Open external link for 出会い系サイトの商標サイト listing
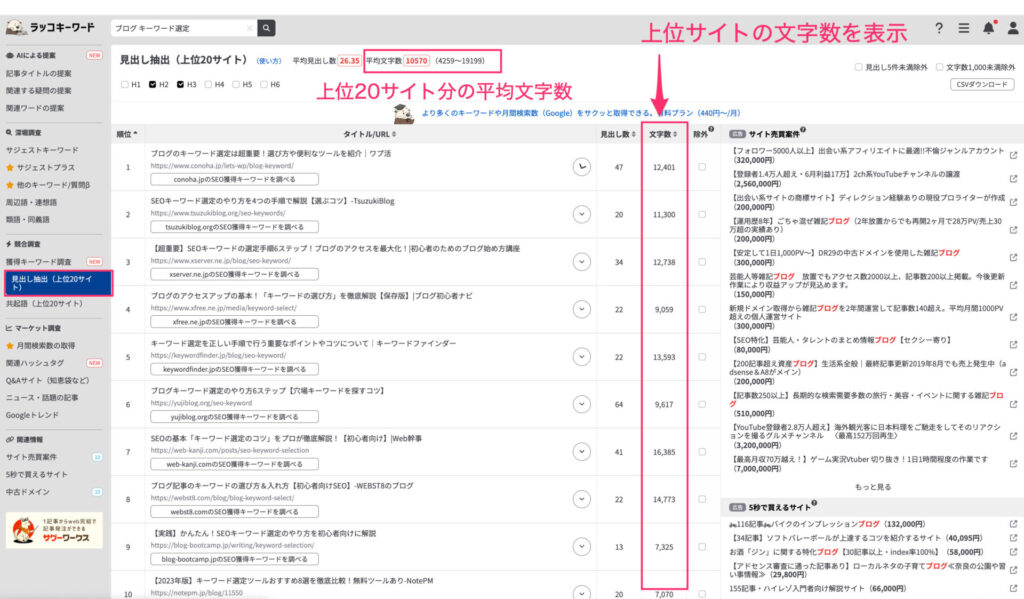 [1013, 202]
